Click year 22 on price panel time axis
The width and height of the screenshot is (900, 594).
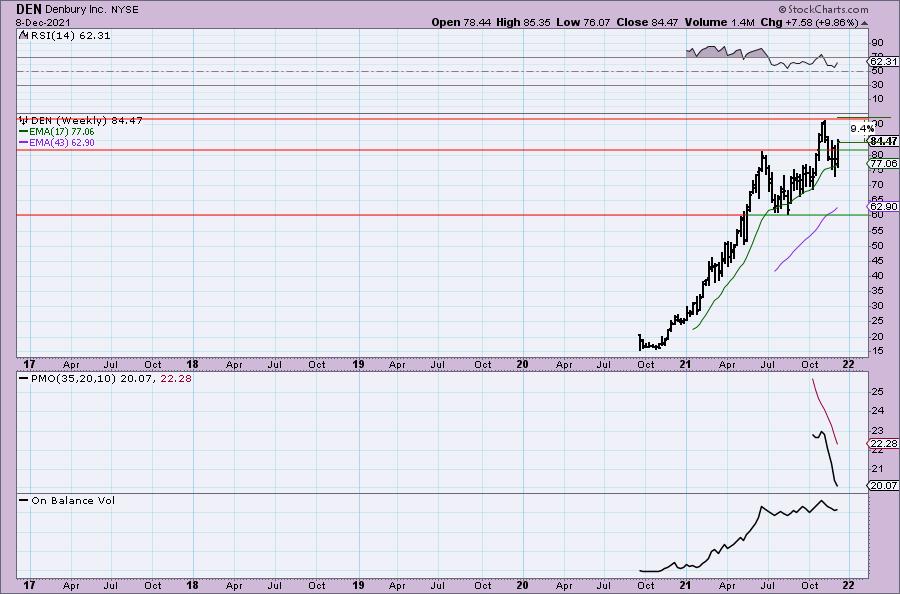point(848,364)
